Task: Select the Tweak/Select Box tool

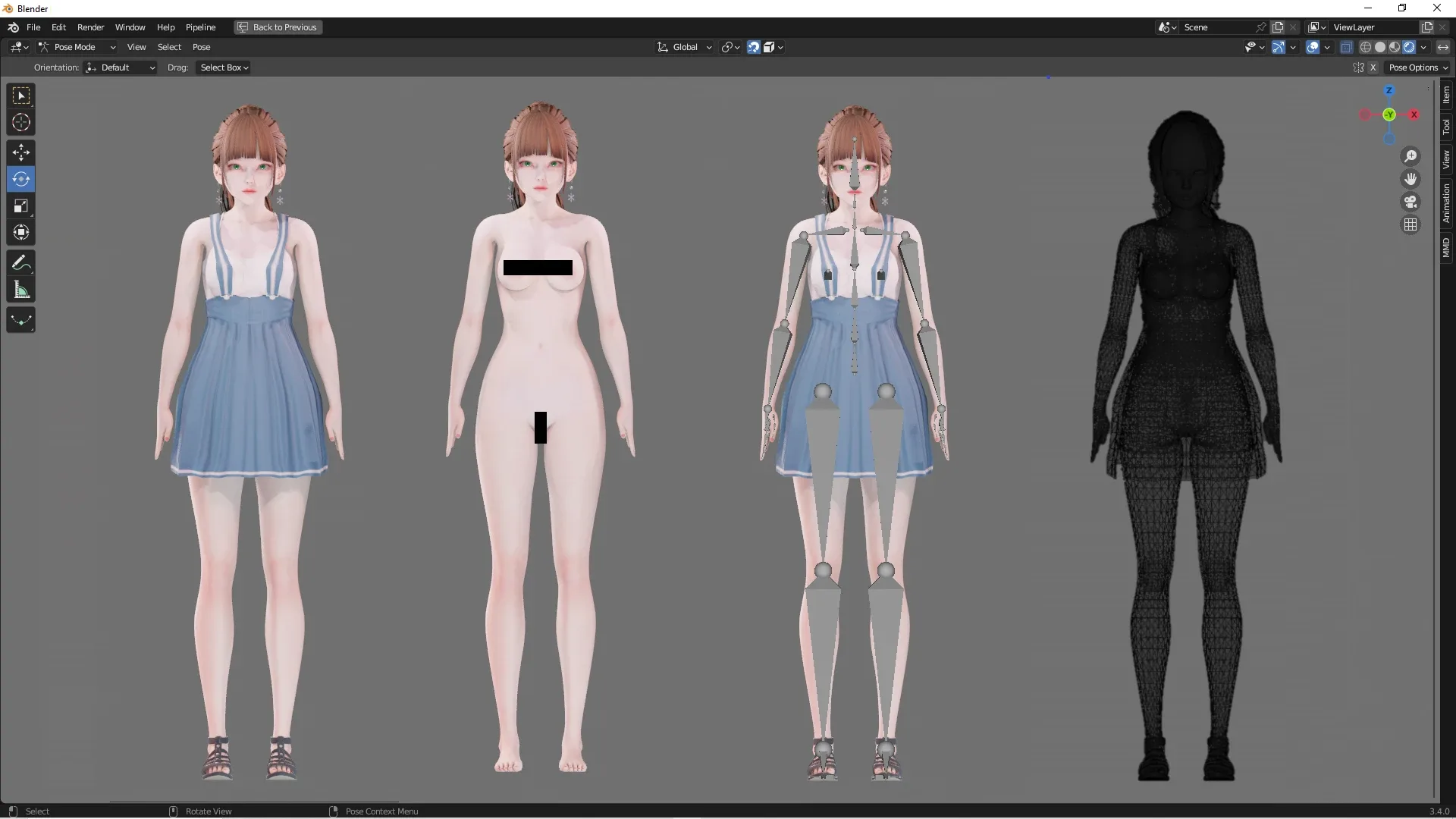Action: point(20,96)
